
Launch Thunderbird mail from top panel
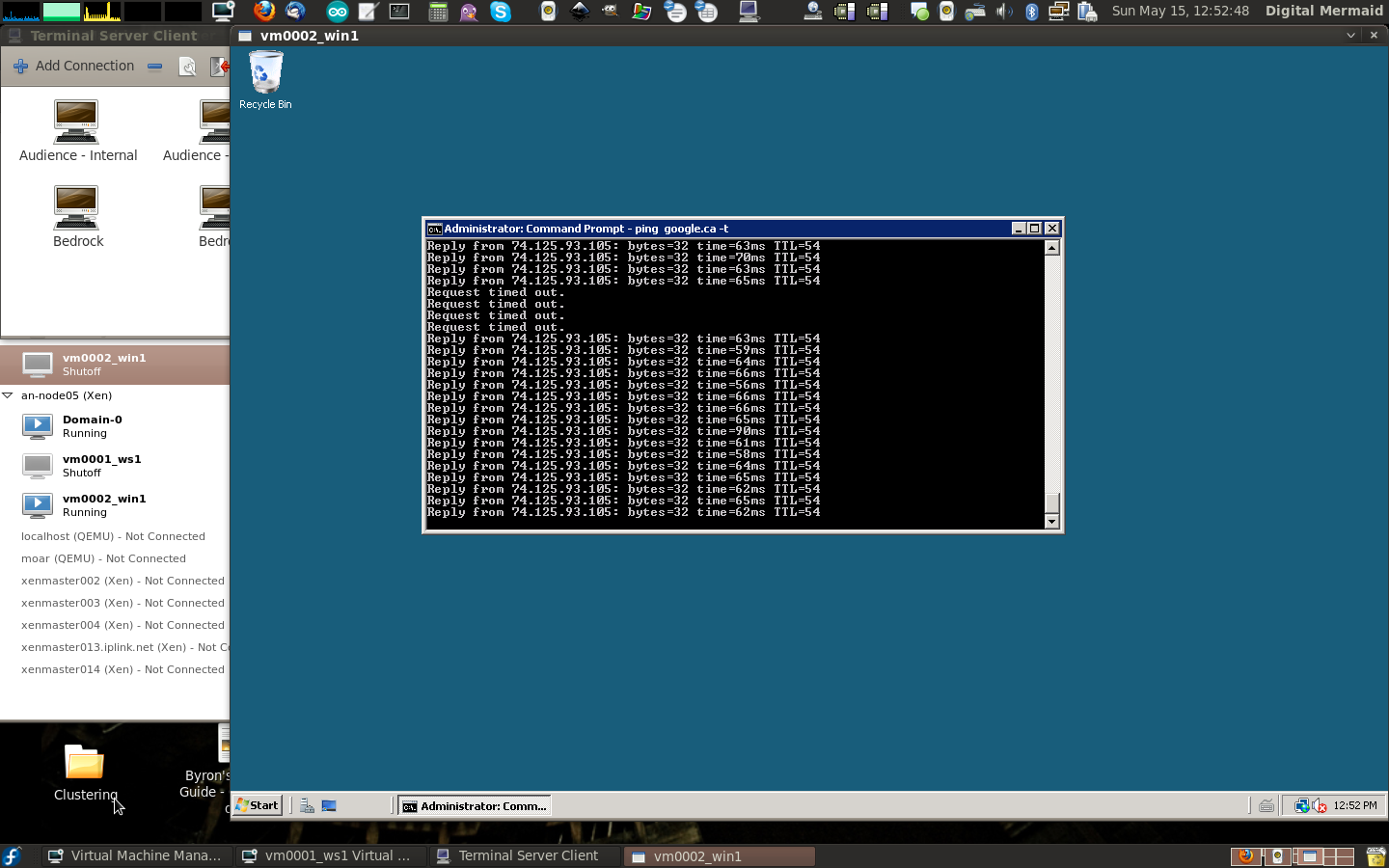[296, 12]
